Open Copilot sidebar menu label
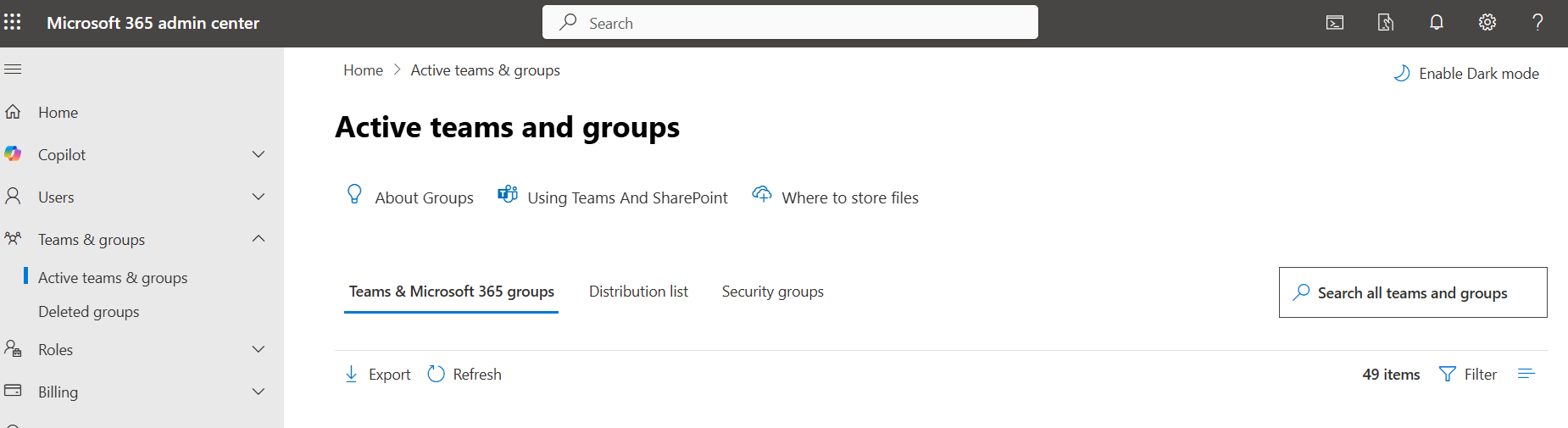Screen dimensions: 1568x428 (62, 154)
